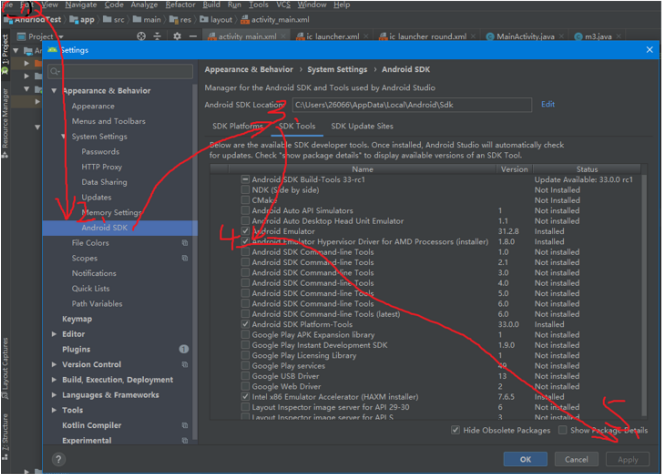Viewport: 662px width, 474px height.
Task: Select Memory Settings in the tree
Action: 111,212
